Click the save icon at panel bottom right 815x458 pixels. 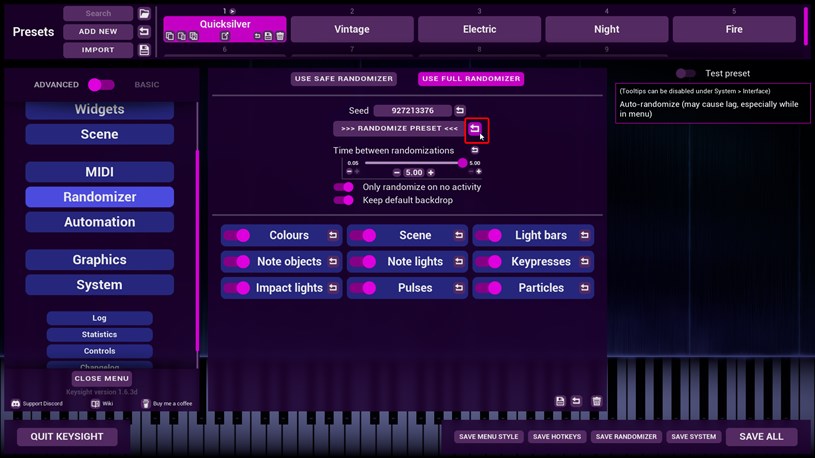[560, 401]
